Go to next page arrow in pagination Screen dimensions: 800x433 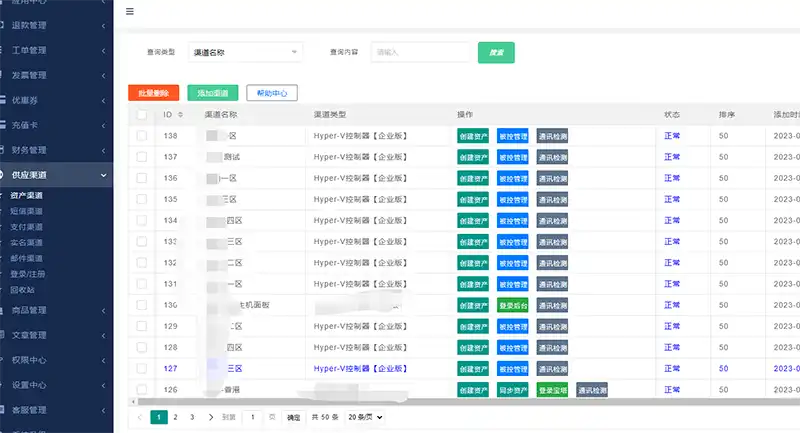[211, 417]
